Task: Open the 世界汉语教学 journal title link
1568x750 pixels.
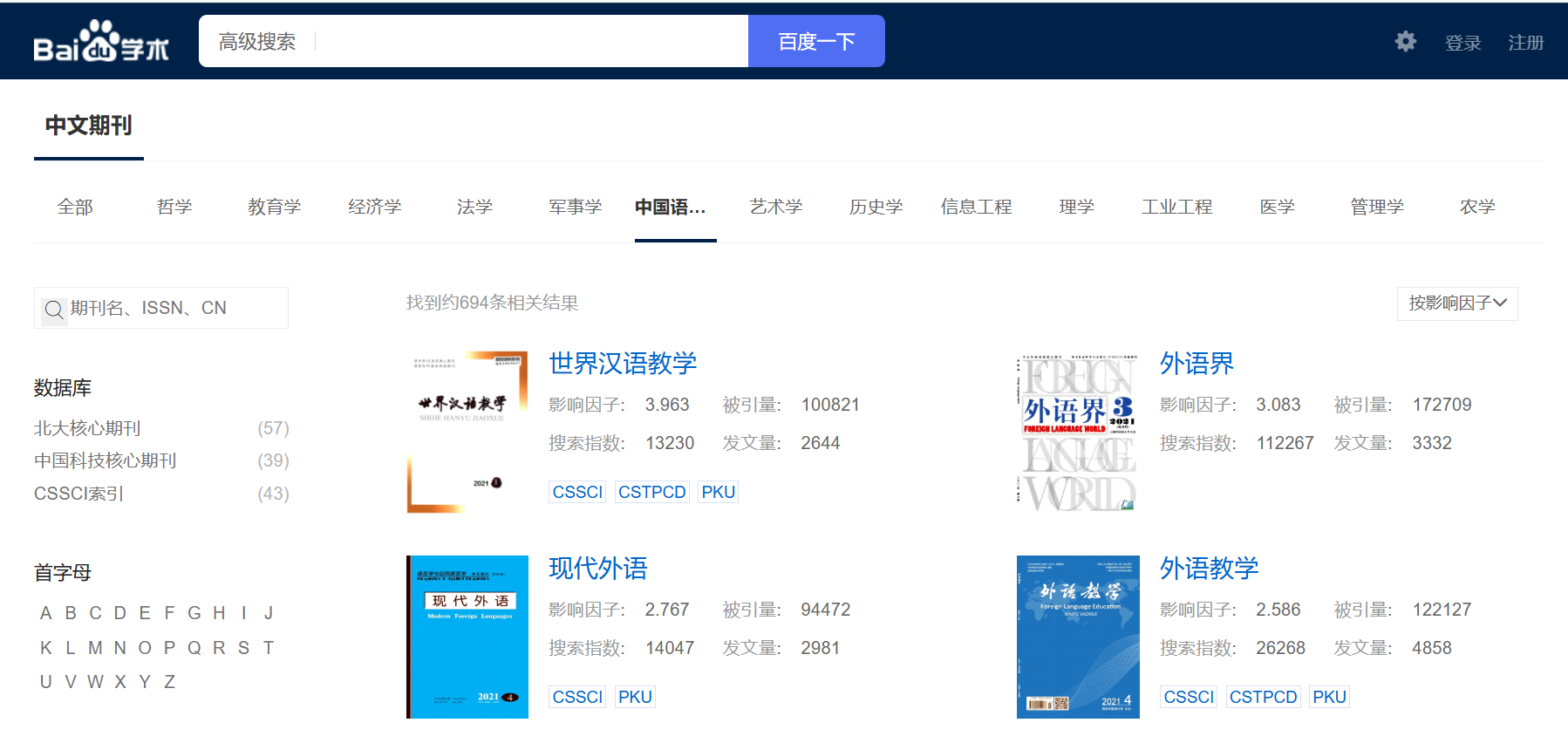Action: pos(622,363)
